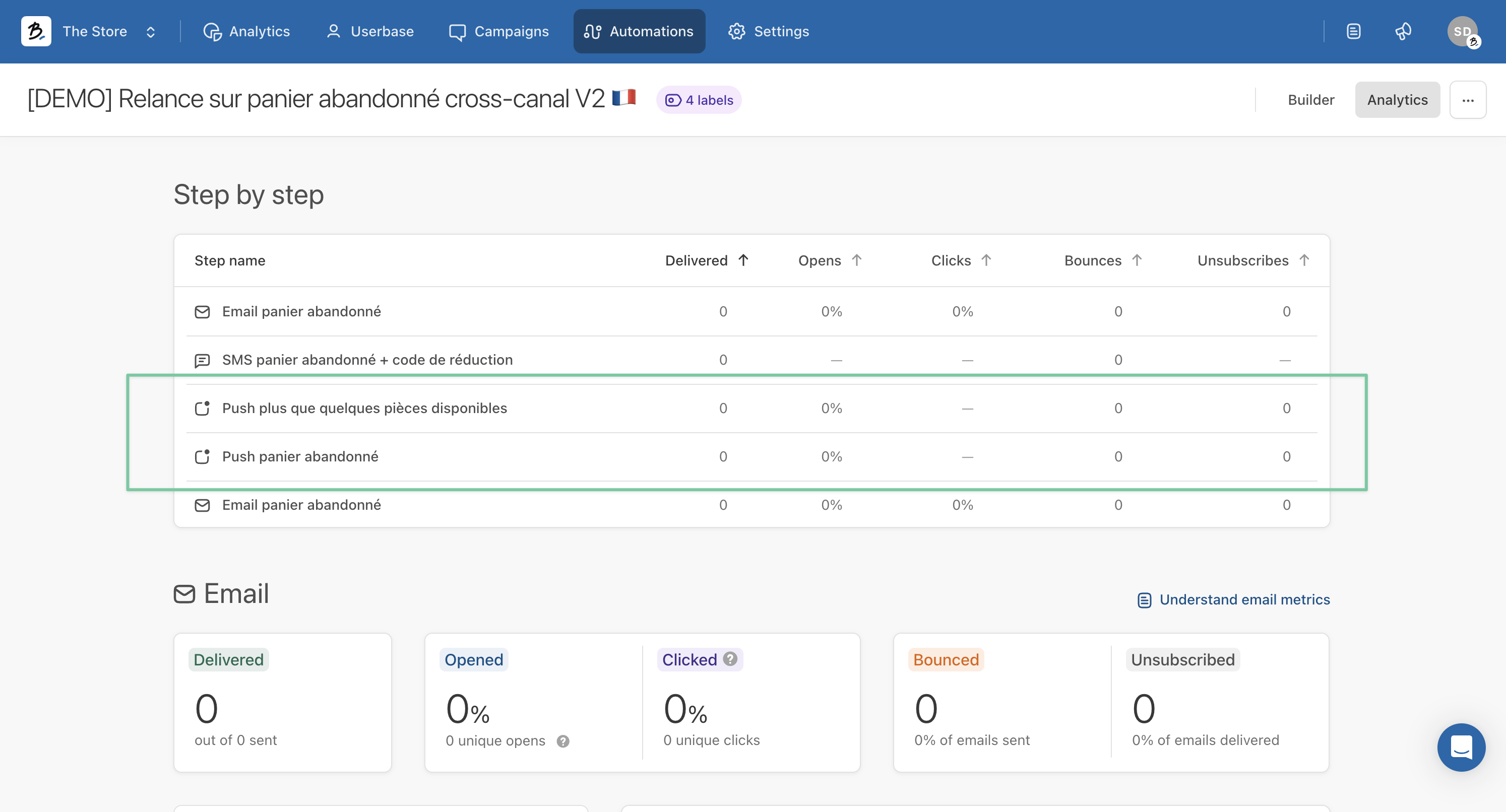Click the Unsubscribes column header text
Image resolution: width=1506 pixels, height=812 pixels.
1243,260
